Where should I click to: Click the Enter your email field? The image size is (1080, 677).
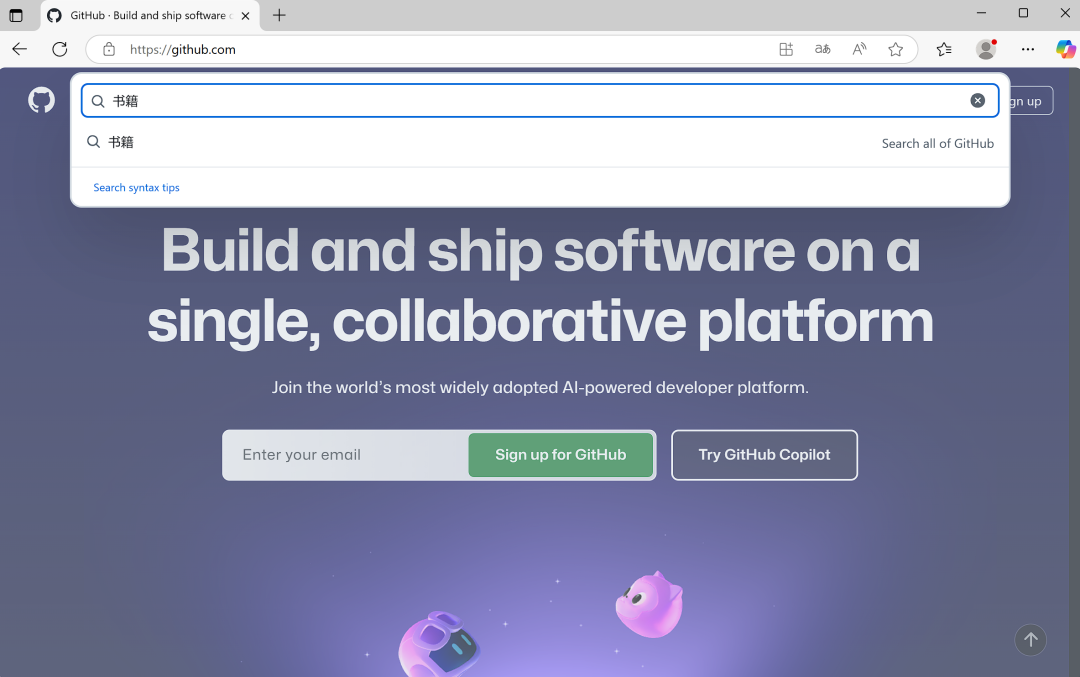tap(345, 455)
